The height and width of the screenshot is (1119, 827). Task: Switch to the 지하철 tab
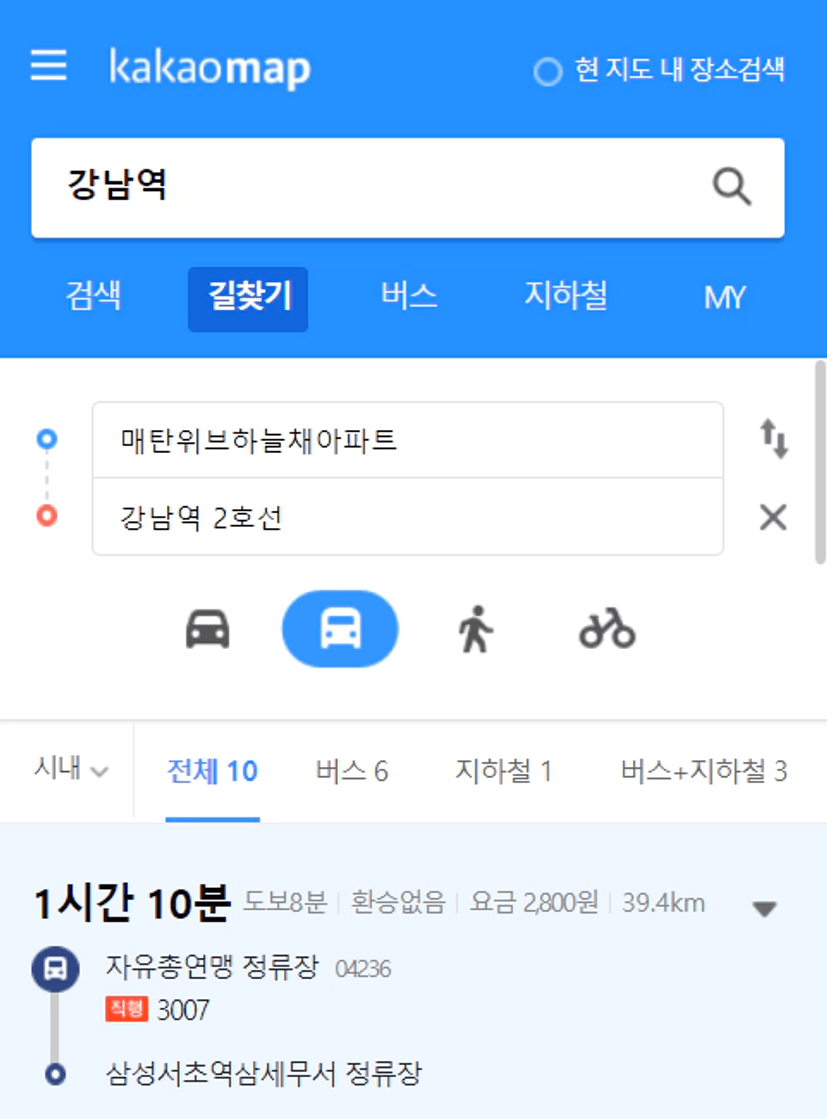(x=566, y=296)
